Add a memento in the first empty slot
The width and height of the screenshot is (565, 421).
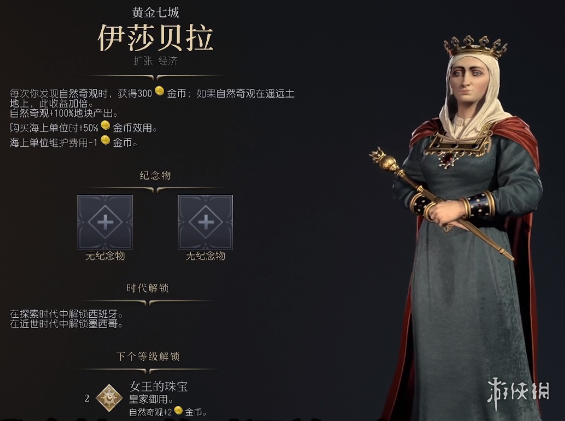[x=105, y=222]
